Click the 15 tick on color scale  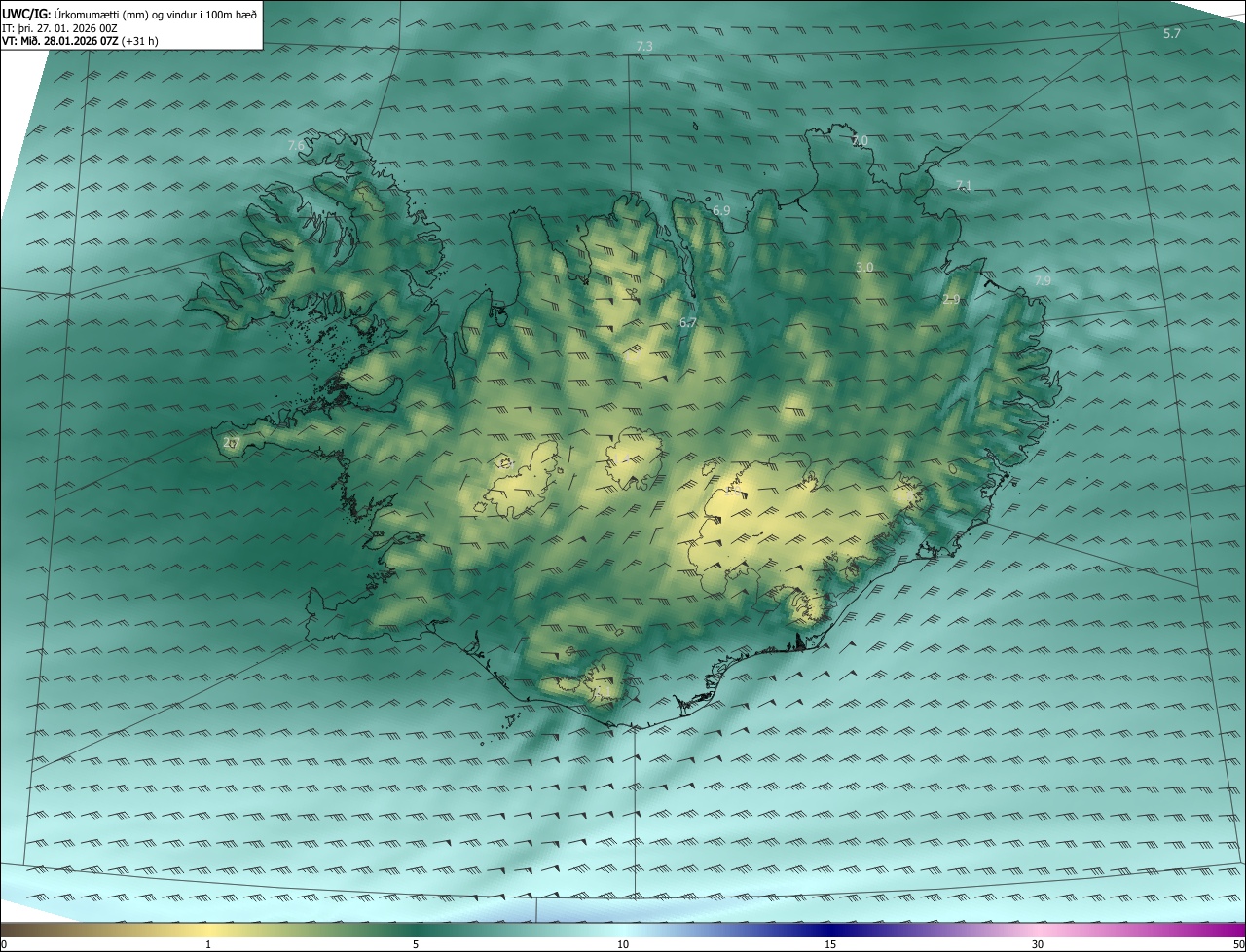(830, 944)
